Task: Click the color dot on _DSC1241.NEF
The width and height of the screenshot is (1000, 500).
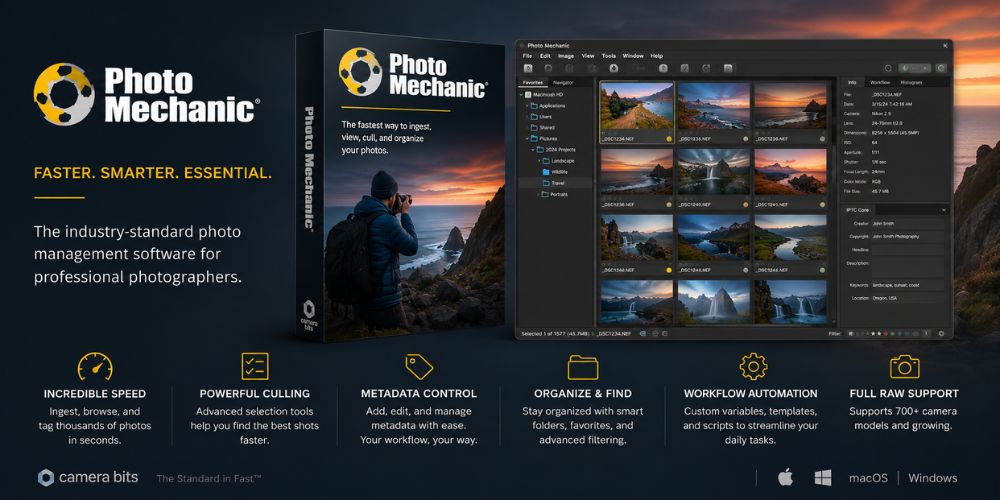Action: (x=823, y=205)
